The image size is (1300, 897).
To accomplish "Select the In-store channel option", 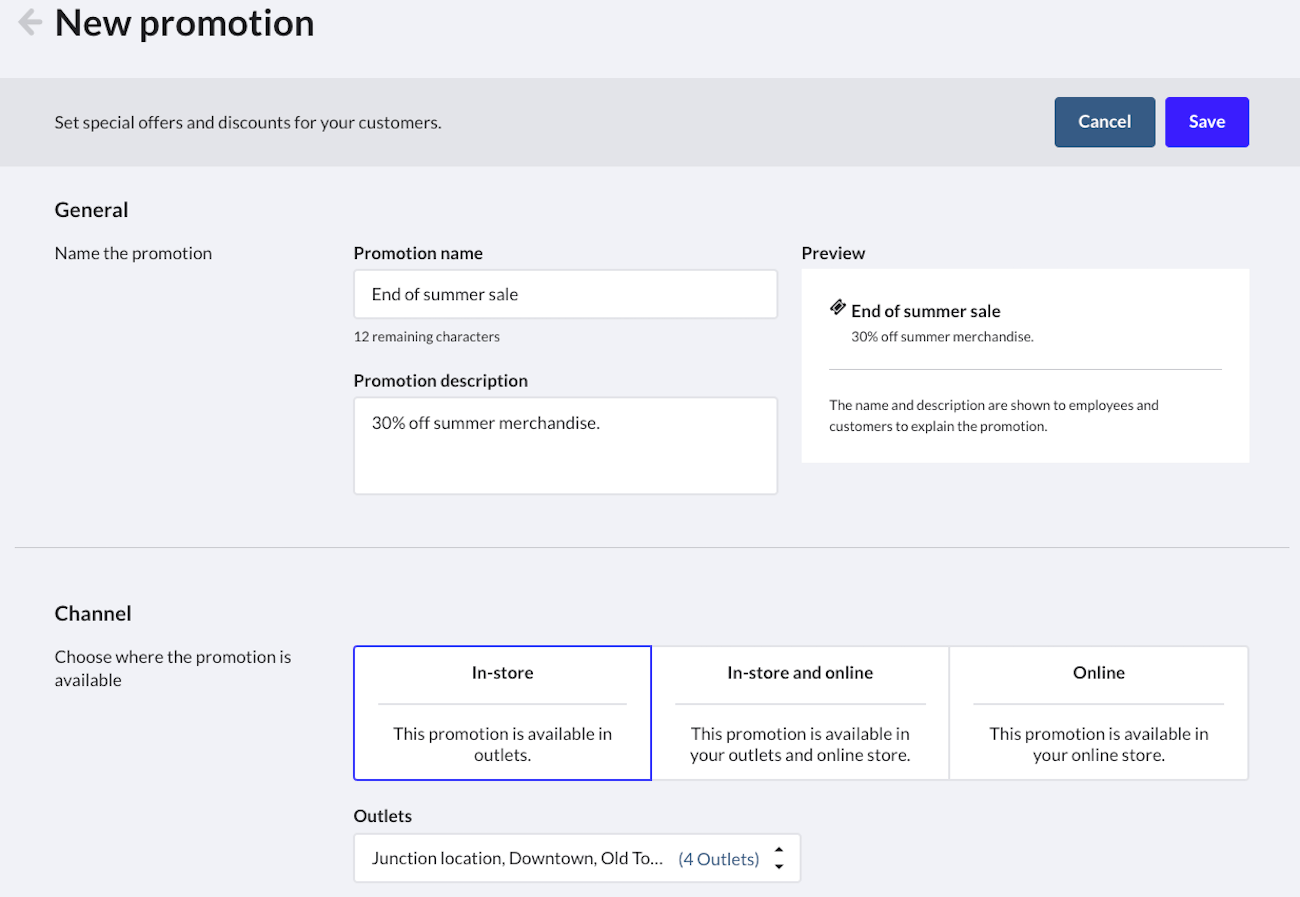I will click(x=502, y=712).
